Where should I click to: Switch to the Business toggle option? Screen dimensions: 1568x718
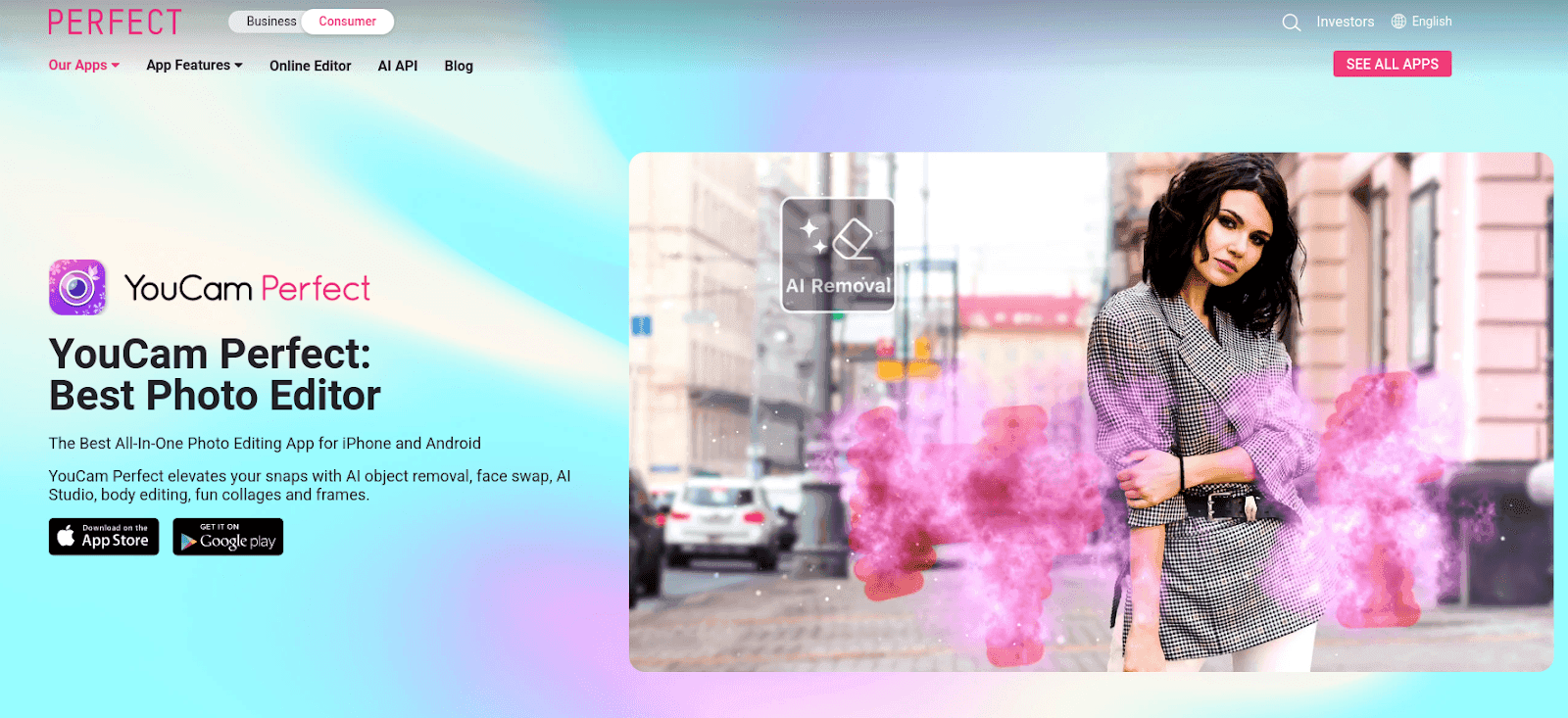coord(270,22)
